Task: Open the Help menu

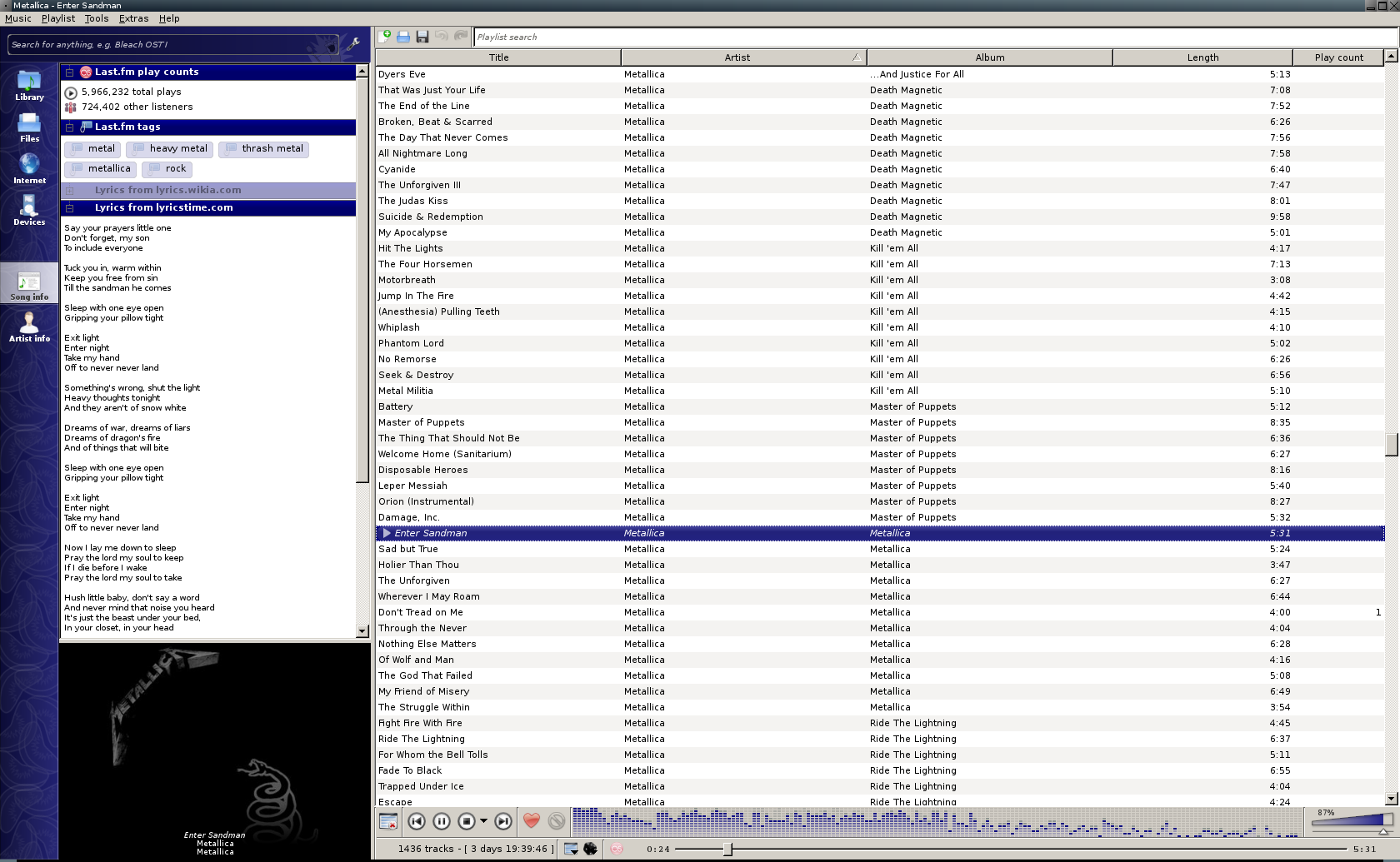Action: point(169,18)
